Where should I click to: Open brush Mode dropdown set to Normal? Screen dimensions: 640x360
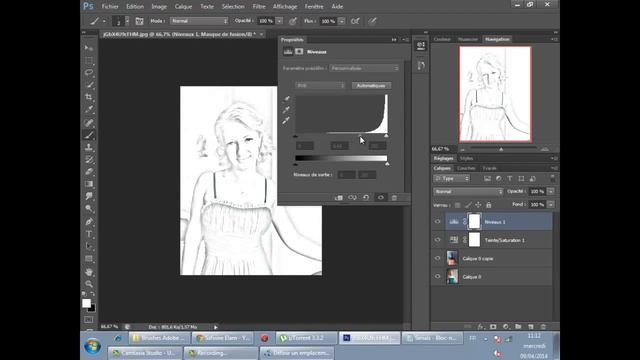pos(199,21)
